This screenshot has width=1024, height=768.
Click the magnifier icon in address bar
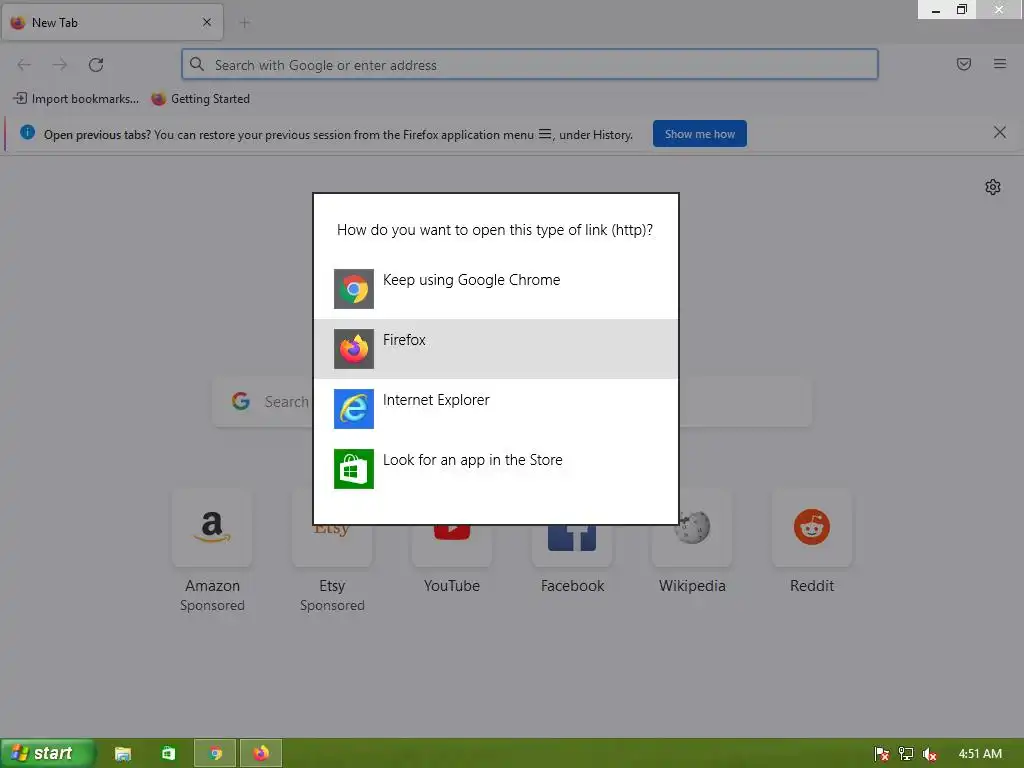tap(197, 64)
